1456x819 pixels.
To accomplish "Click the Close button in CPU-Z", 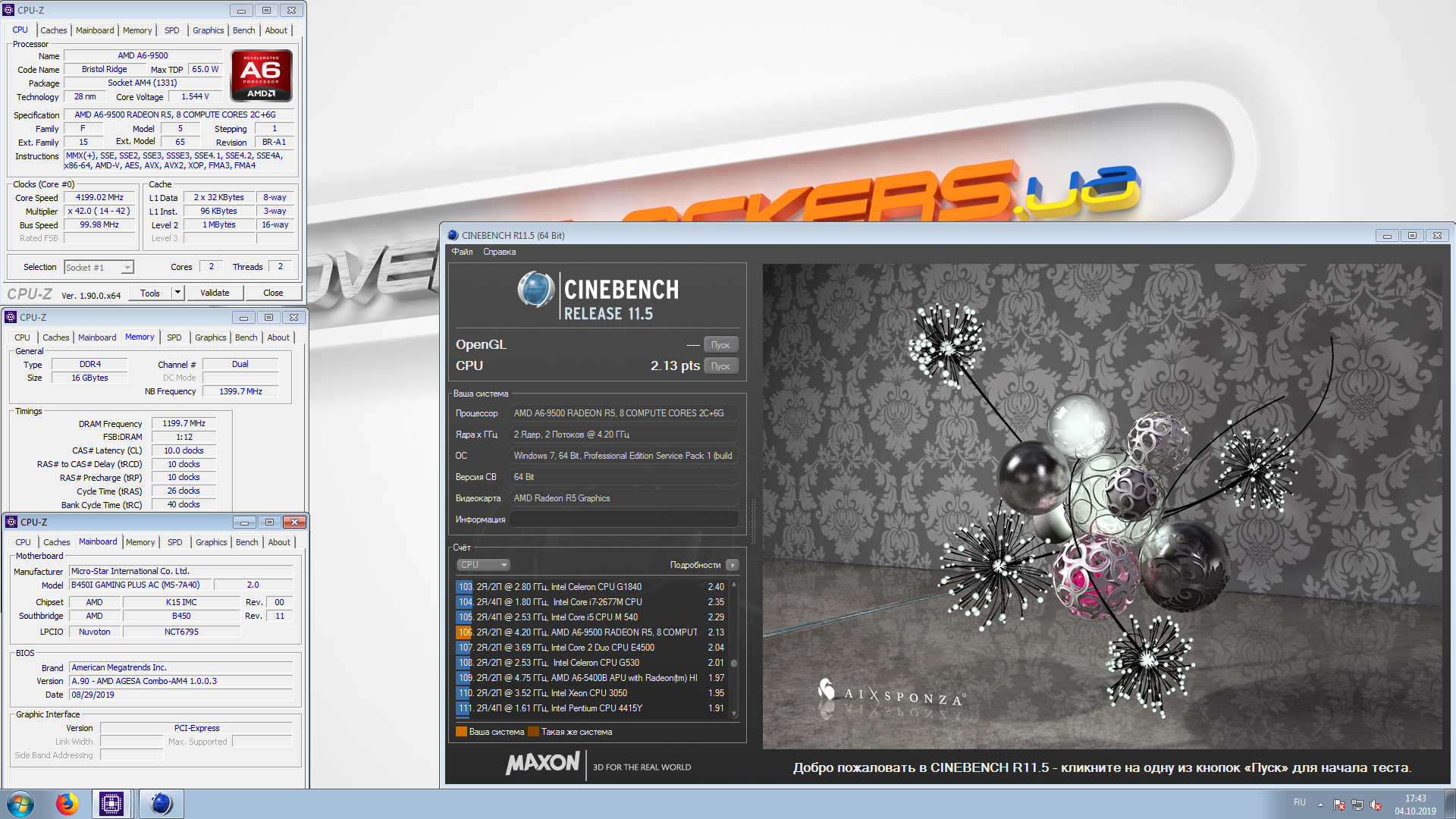I will point(273,293).
